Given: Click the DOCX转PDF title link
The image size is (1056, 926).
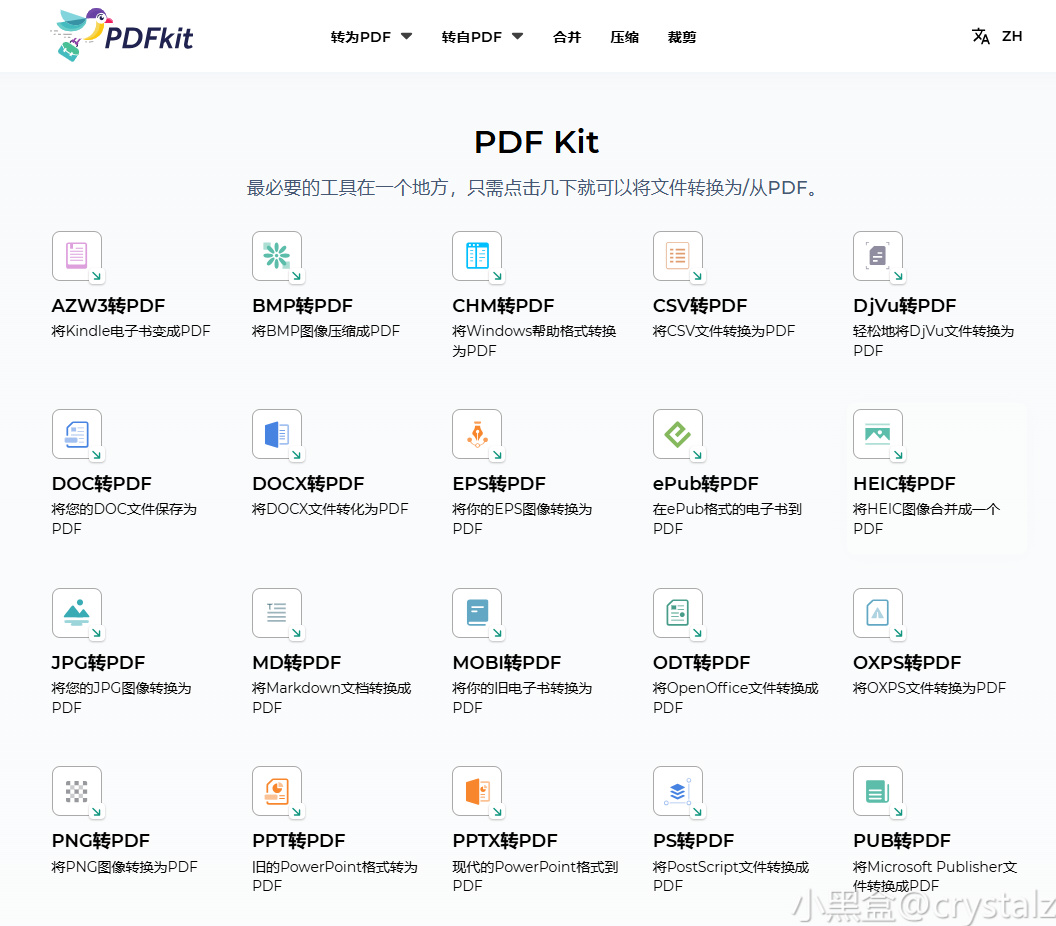Looking at the screenshot, I should tap(308, 484).
